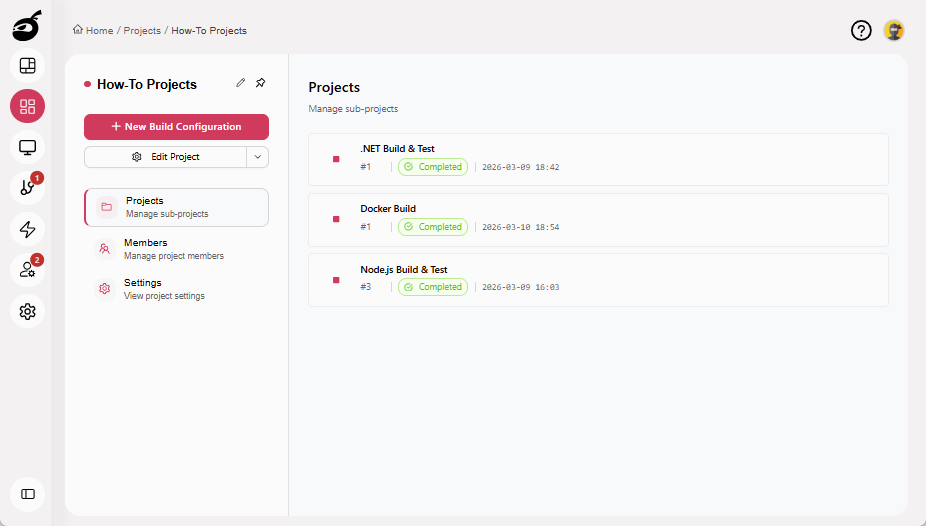
Task: Open the Node.js Build & Test configuration
Action: click(598, 280)
